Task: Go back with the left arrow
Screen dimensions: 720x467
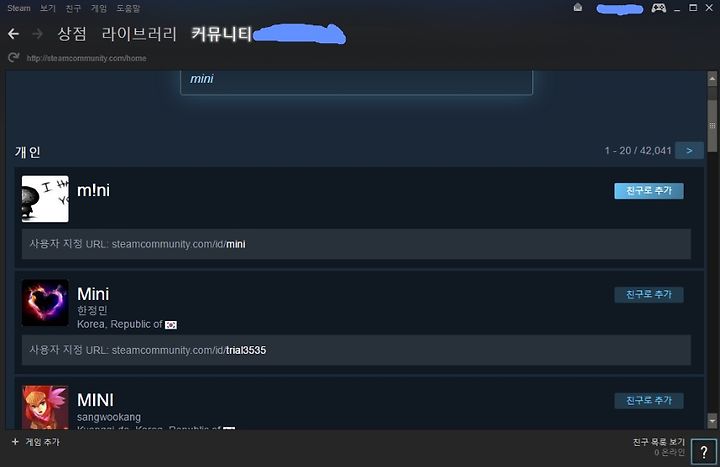Action: 13,34
